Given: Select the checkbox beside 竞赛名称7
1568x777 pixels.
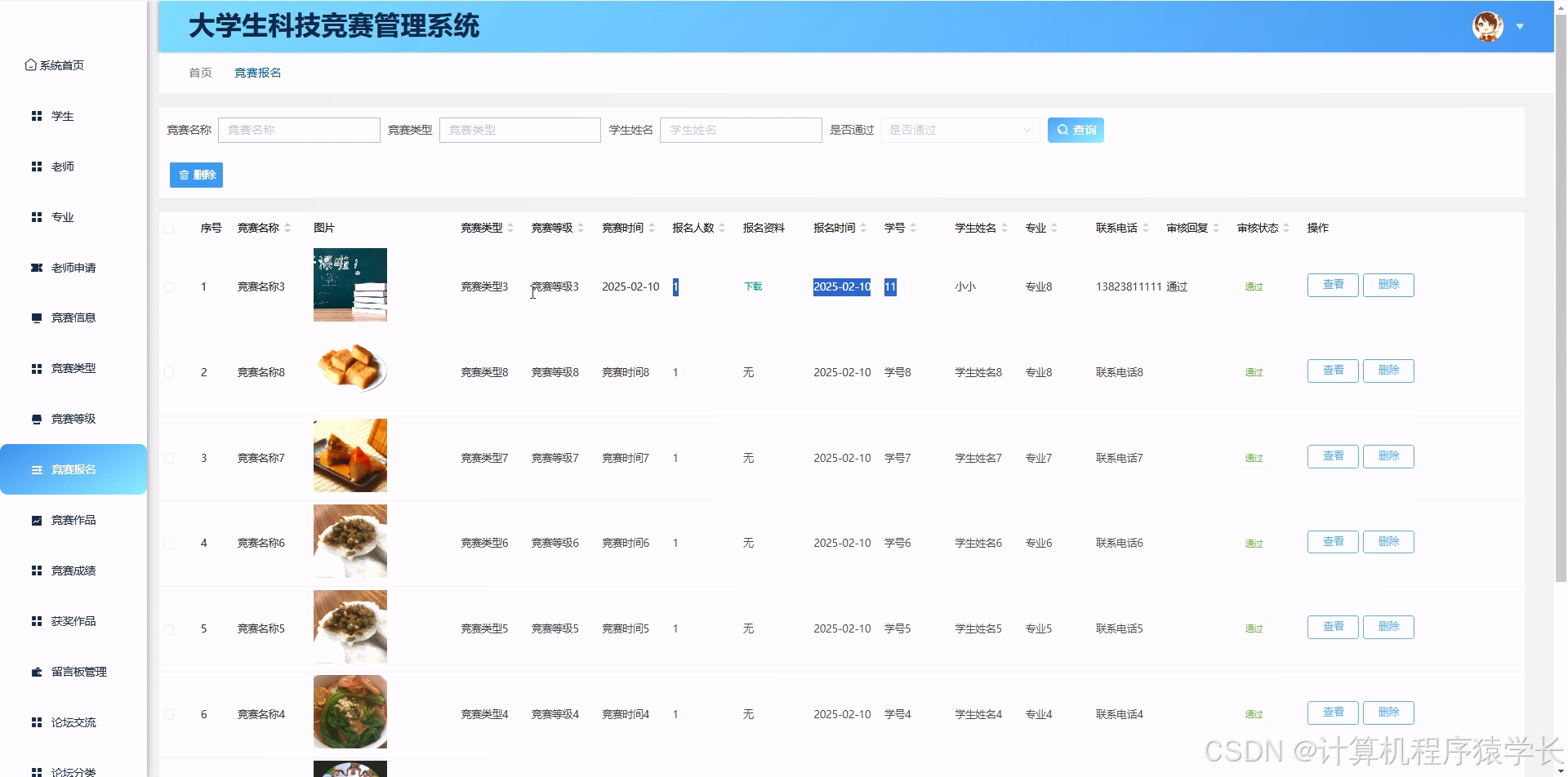Looking at the screenshot, I should (x=169, y=457).
